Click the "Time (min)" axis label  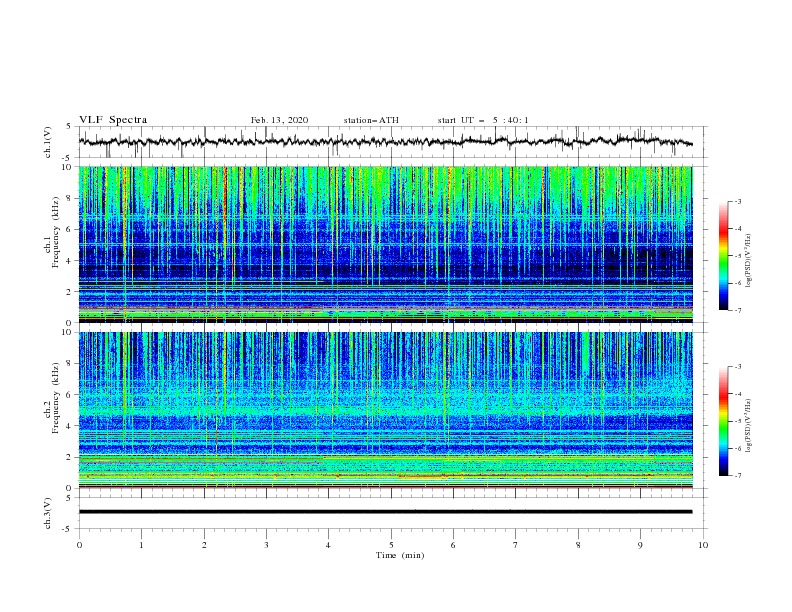400,555
